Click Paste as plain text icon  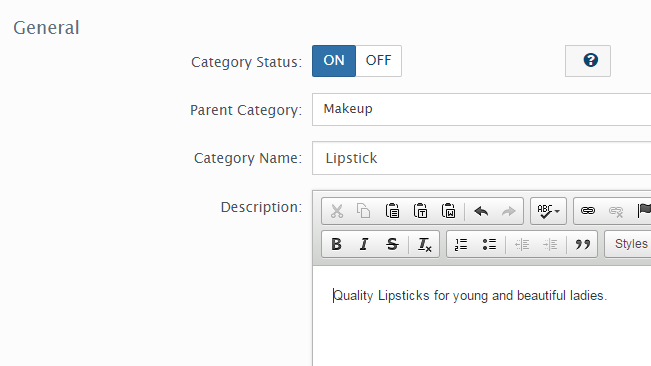[x=420, y=211]
